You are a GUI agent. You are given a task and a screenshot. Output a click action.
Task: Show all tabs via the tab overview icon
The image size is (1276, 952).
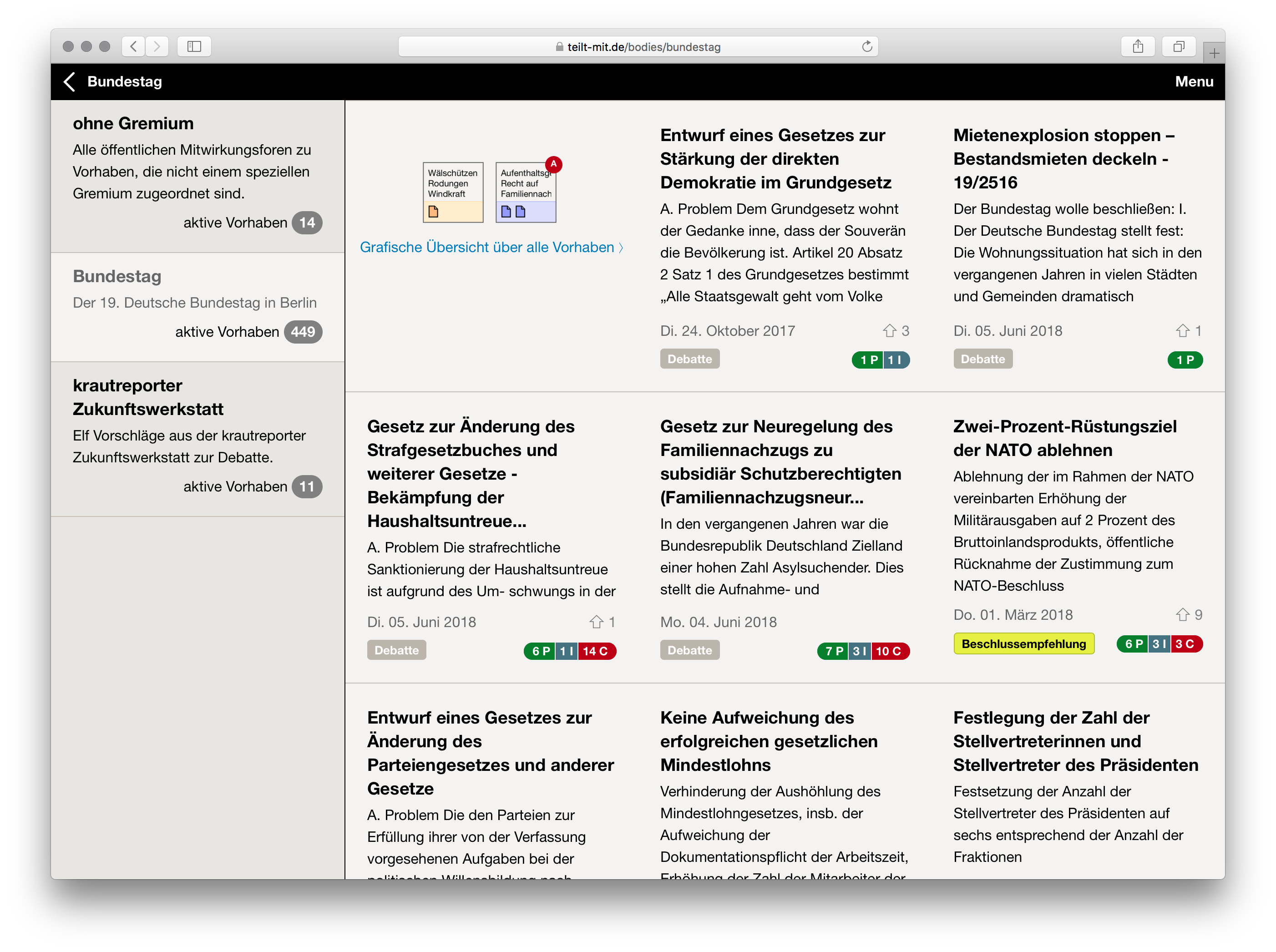click(x=1179, y=47)
